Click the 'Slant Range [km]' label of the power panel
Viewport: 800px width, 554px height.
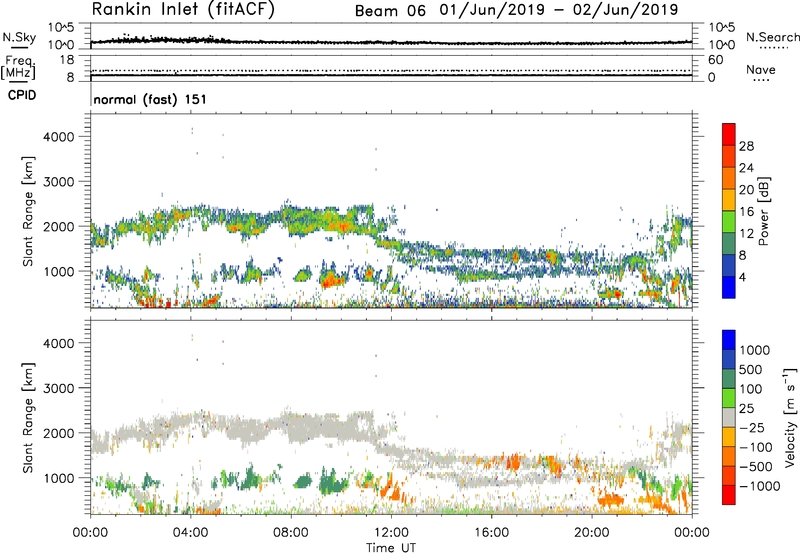point(28,211)
